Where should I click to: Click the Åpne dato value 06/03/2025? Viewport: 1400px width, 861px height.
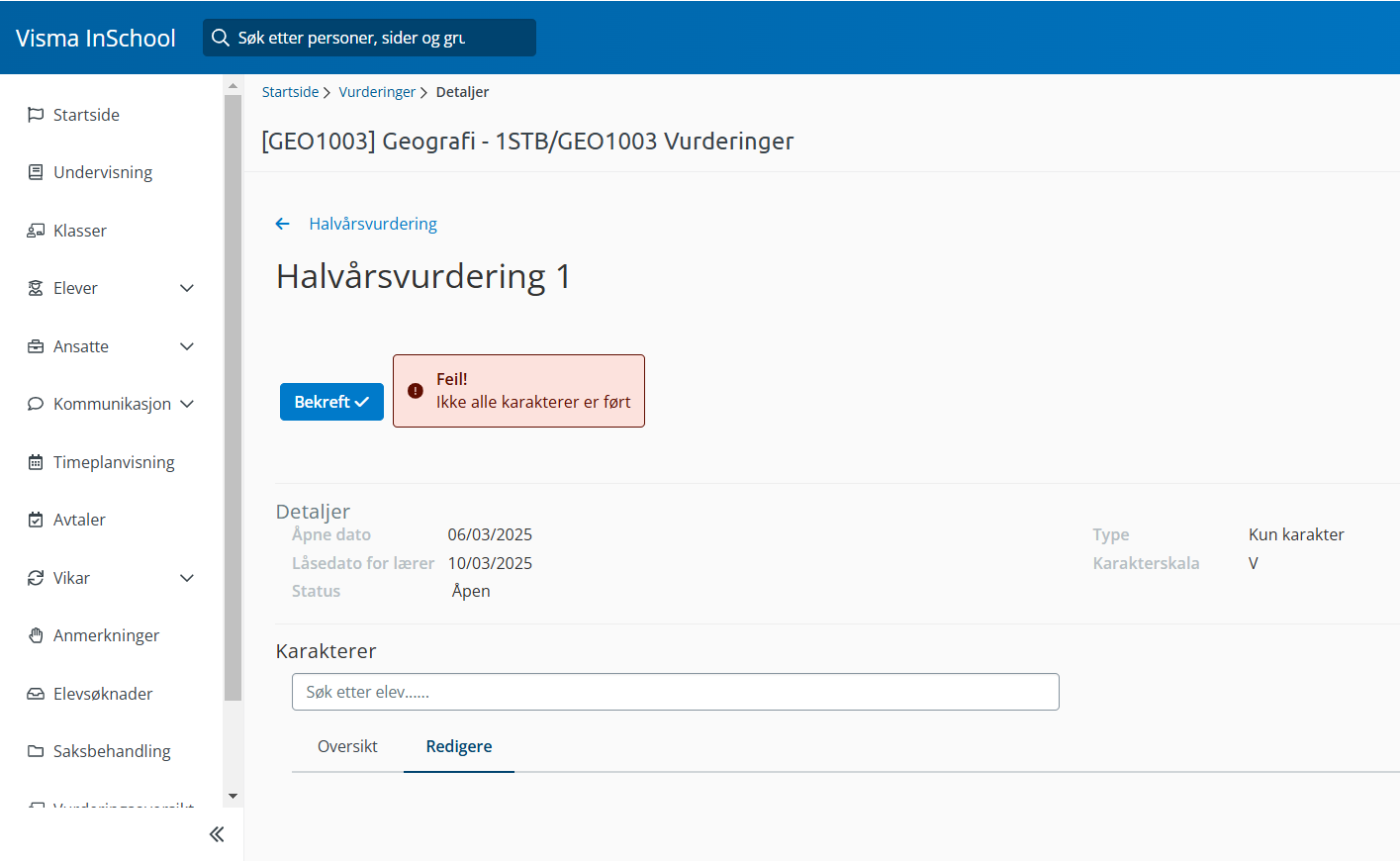click(490, 534)
